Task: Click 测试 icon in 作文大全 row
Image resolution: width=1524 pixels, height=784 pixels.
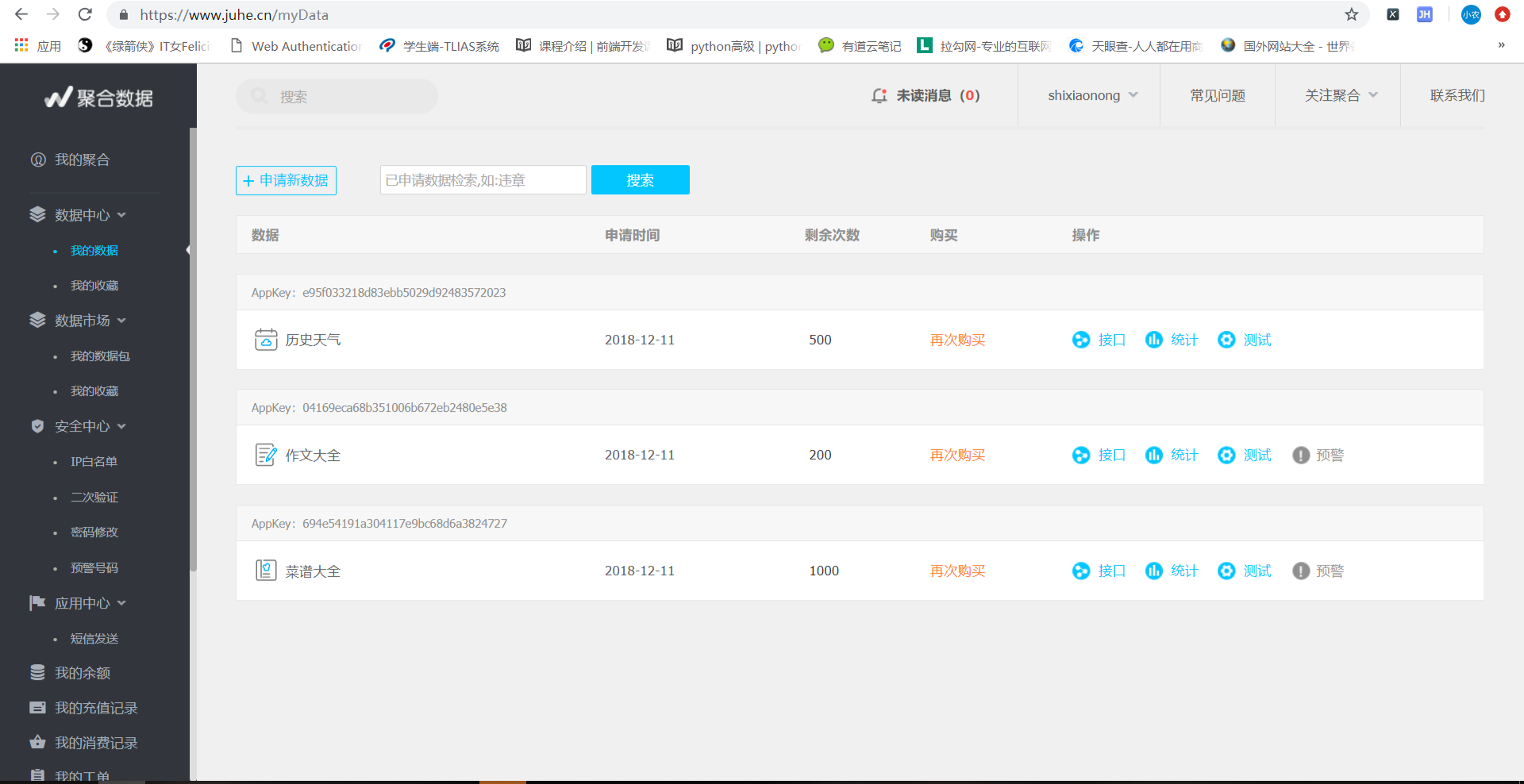Action: (1226, 455)
